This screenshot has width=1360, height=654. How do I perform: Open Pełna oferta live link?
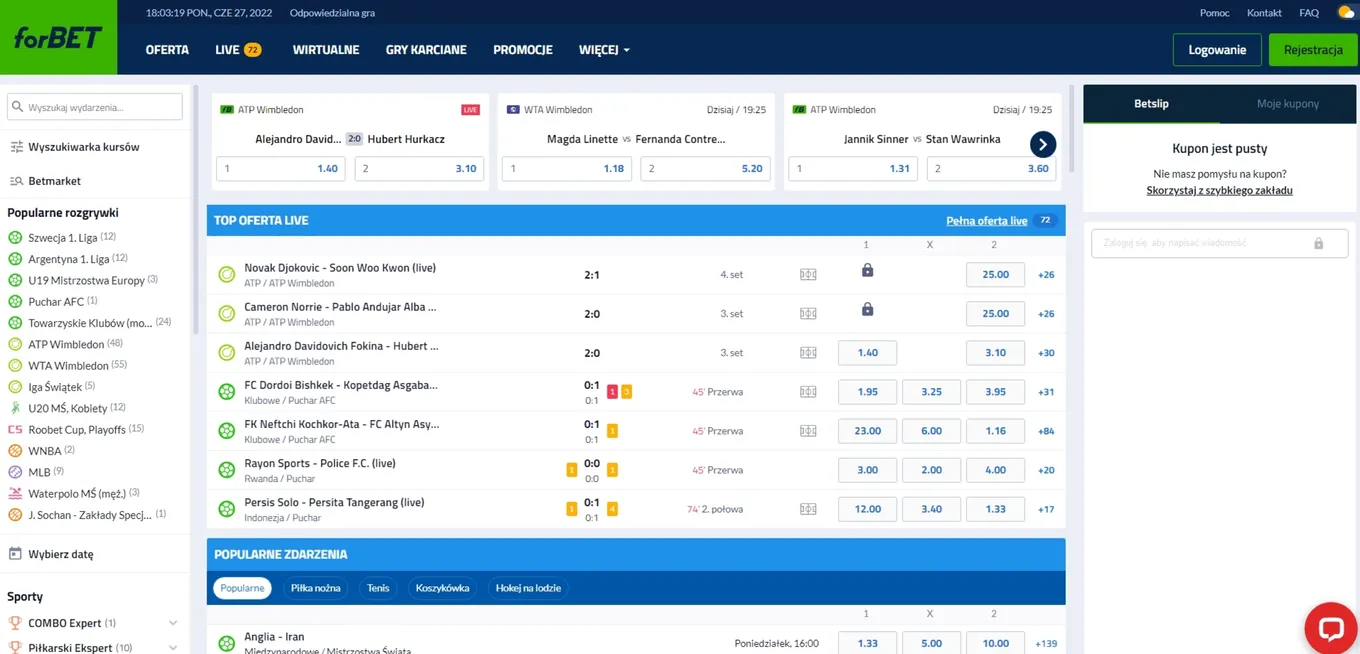[986, 220]
